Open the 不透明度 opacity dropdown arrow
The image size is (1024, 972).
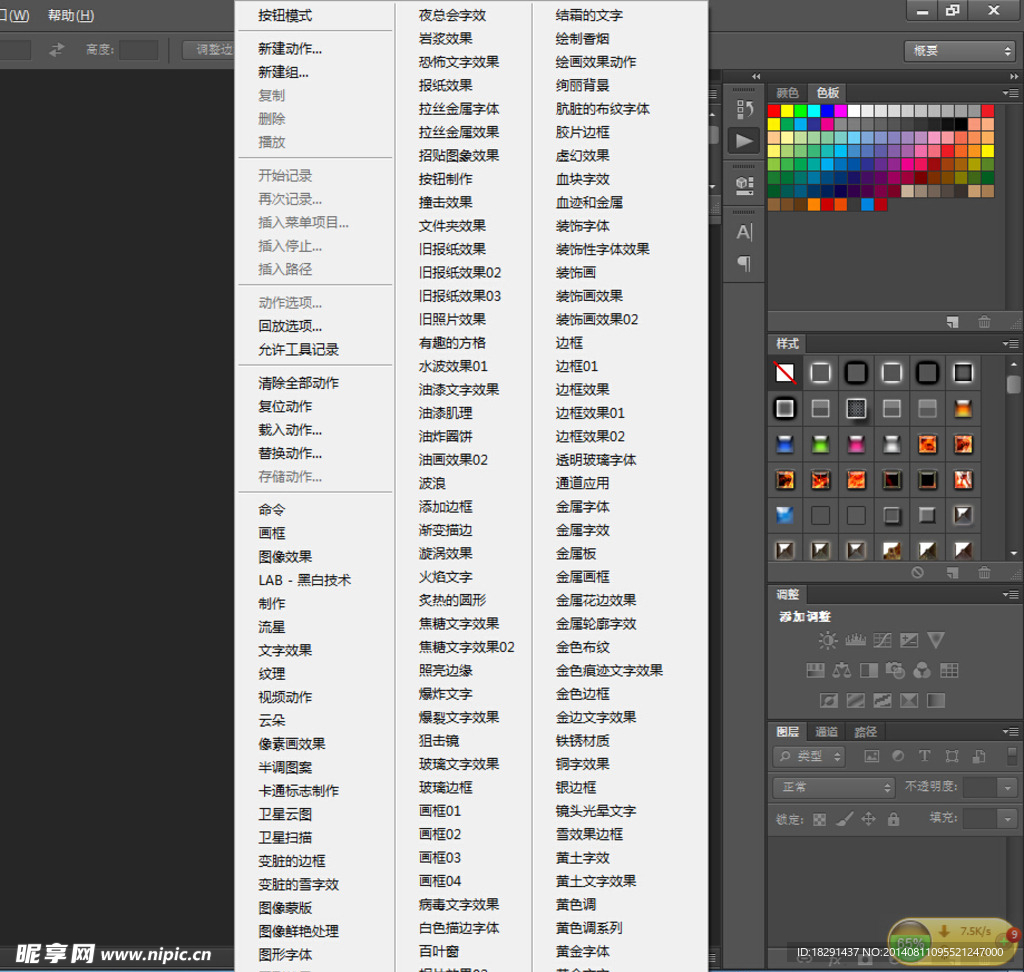tap(1007, 787)
